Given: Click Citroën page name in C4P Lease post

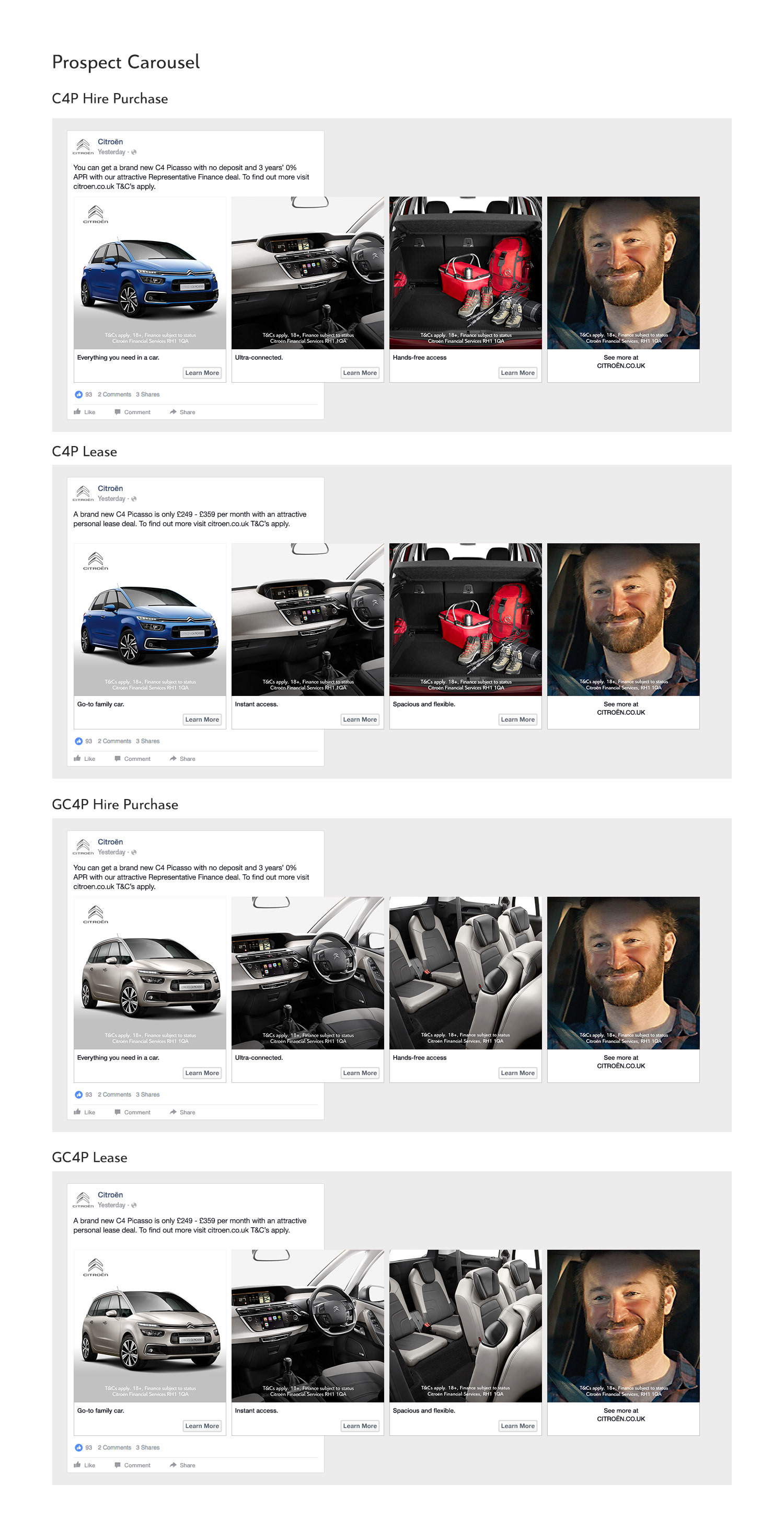Looking at the screenshot, I should [110, 489].
